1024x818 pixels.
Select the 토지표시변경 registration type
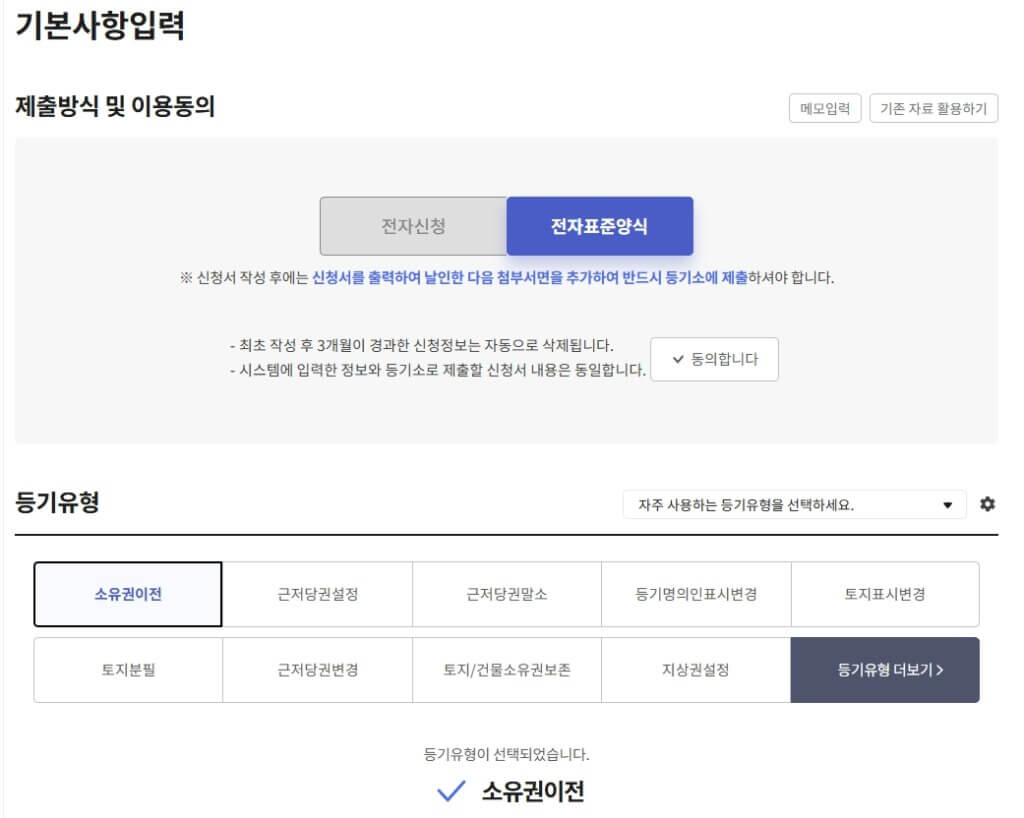(885, 594)
